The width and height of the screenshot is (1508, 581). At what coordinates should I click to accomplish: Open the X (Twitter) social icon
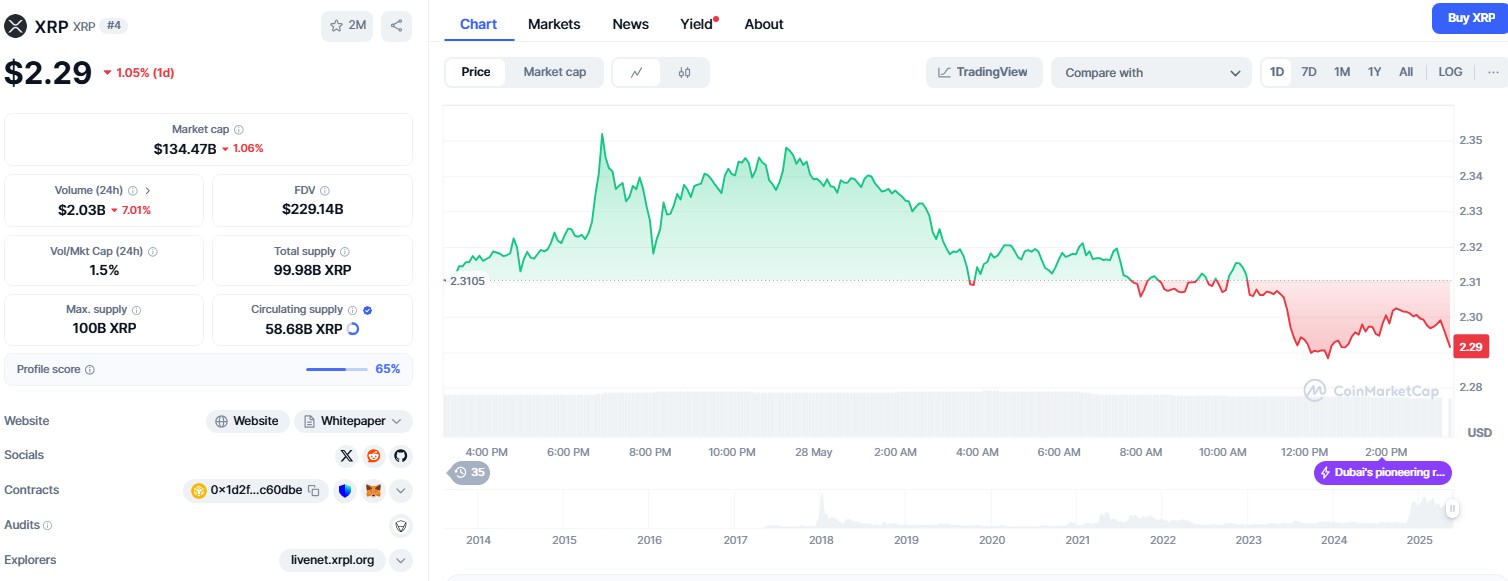point(347,456)
